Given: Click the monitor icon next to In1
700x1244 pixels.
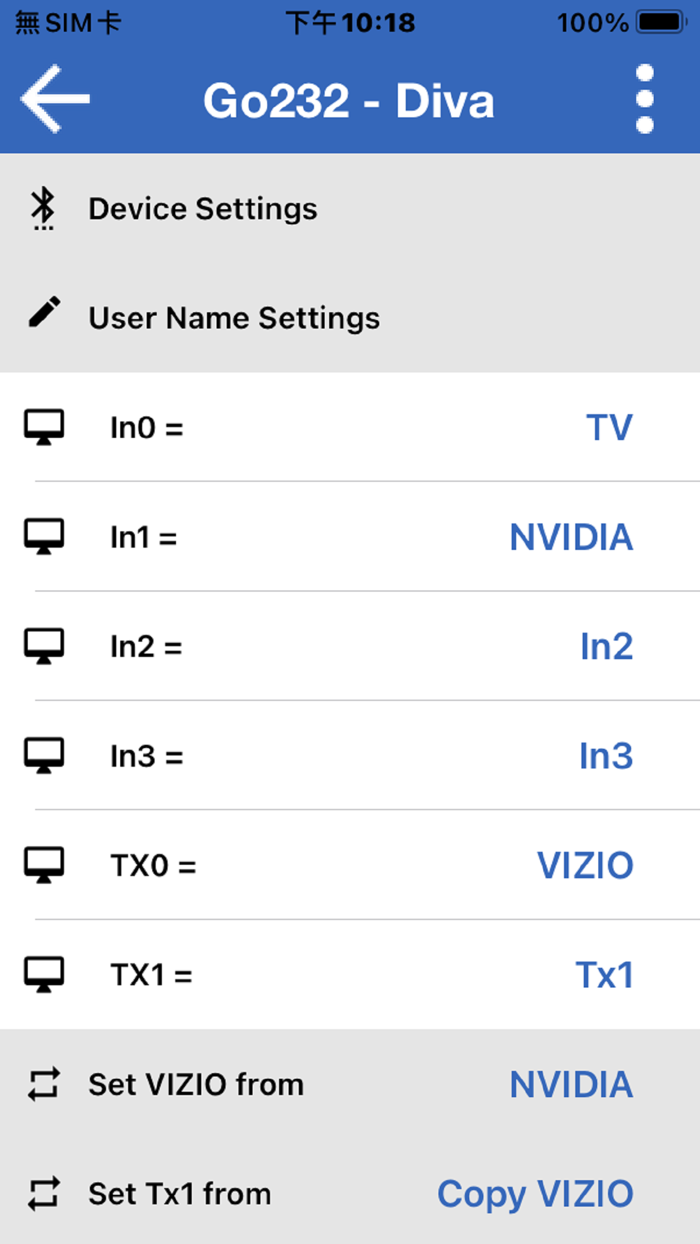Looking at the screenshot, I should 44,538.
